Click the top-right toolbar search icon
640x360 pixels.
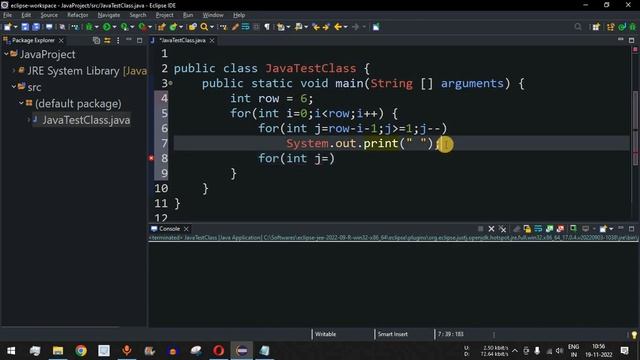[578, 27]
